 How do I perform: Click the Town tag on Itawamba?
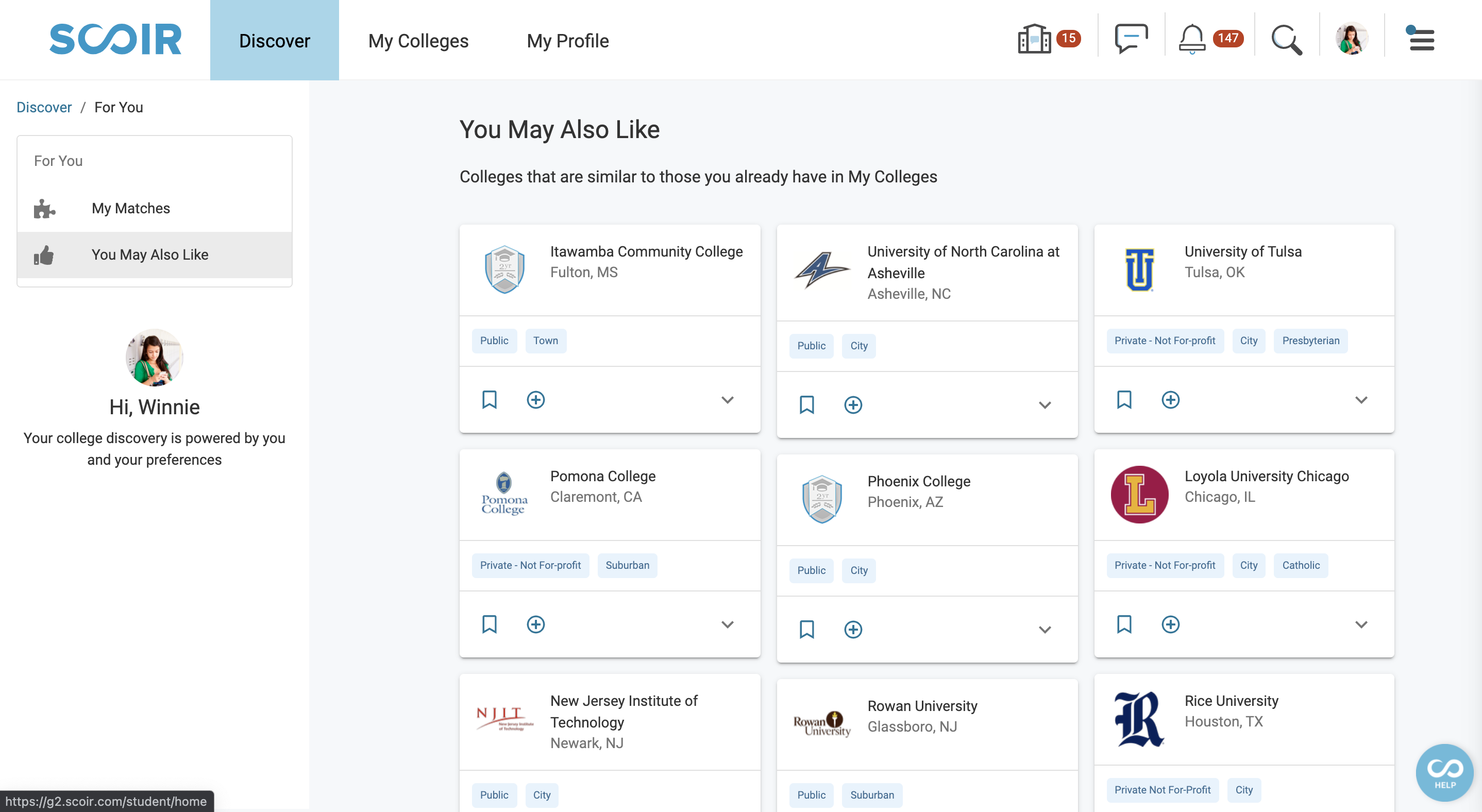click(545, 341)
